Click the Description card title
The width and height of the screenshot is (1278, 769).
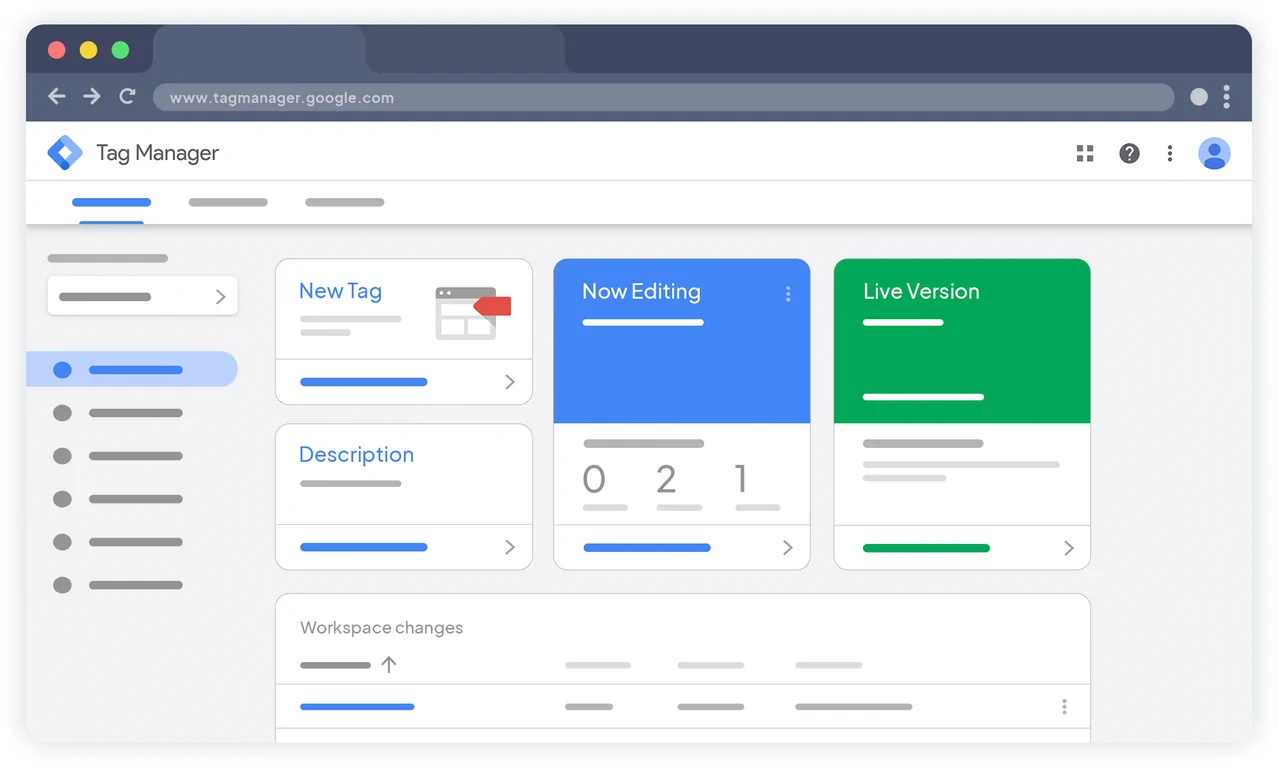click(x=356, y=454)
